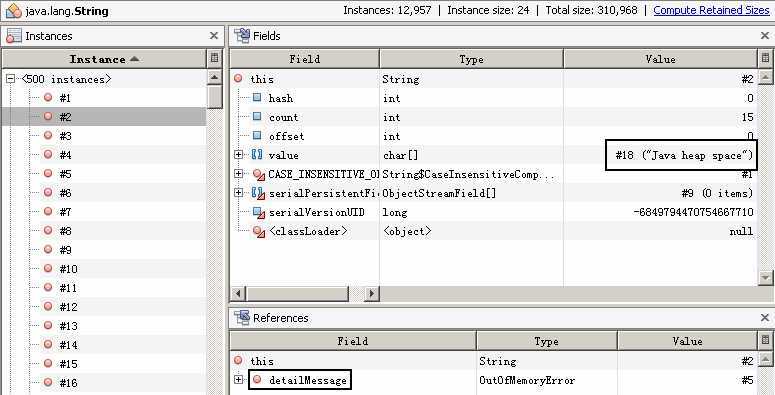This screenshot has height=395, width=775.
Task: Sort References table by Value column
Action: coord(687,341)
